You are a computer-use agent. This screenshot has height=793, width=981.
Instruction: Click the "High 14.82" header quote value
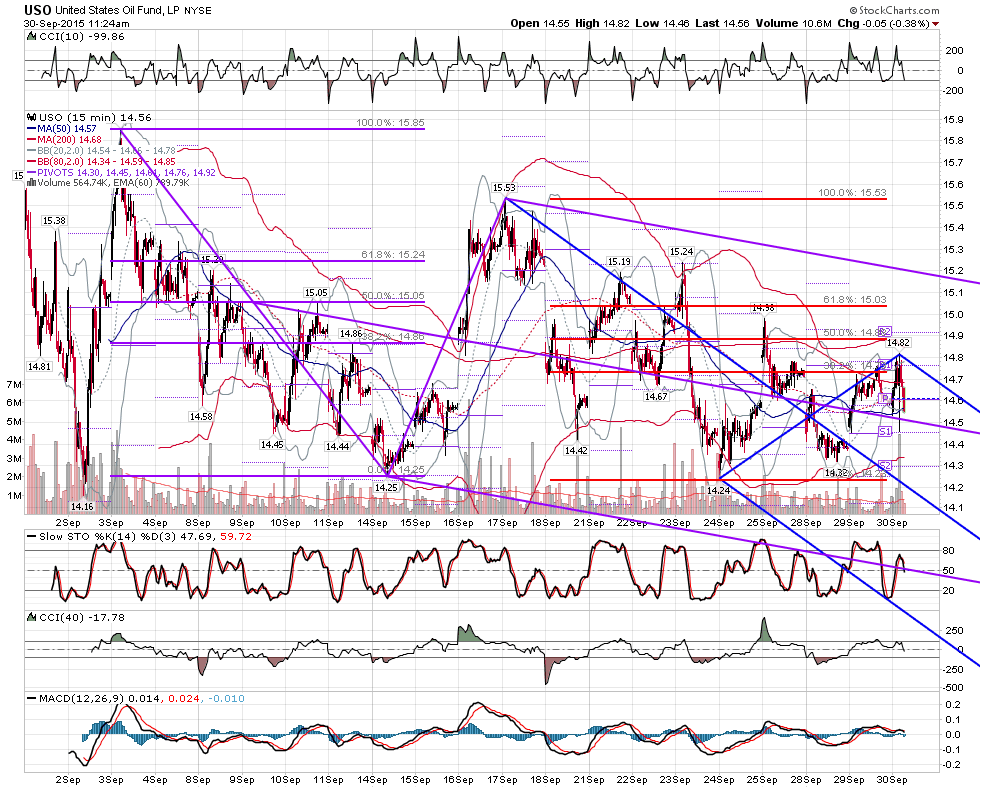point(601,23)
